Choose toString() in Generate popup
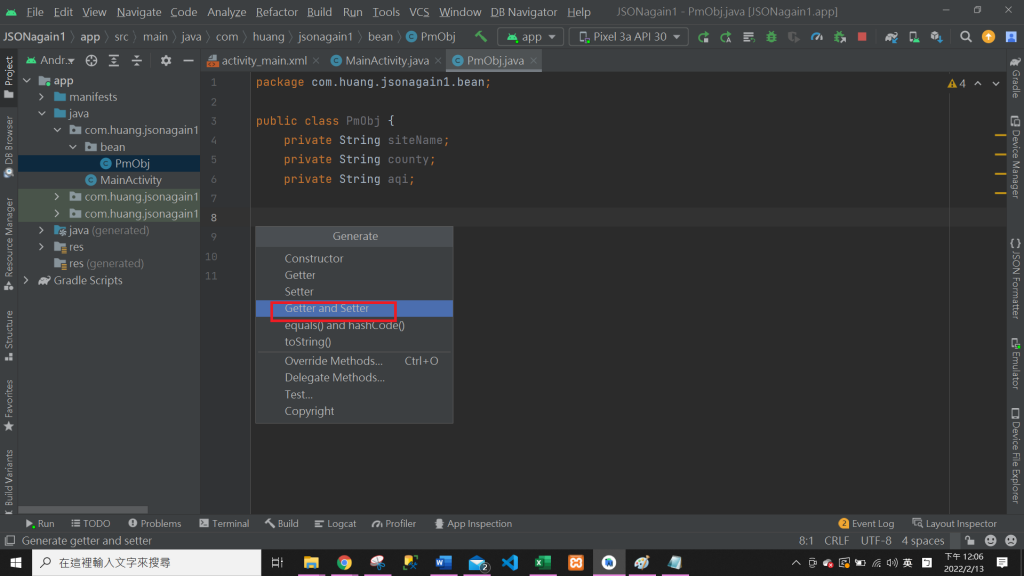Image resolution: width=1024 pixels, height=576 pixels. [354, 342]
